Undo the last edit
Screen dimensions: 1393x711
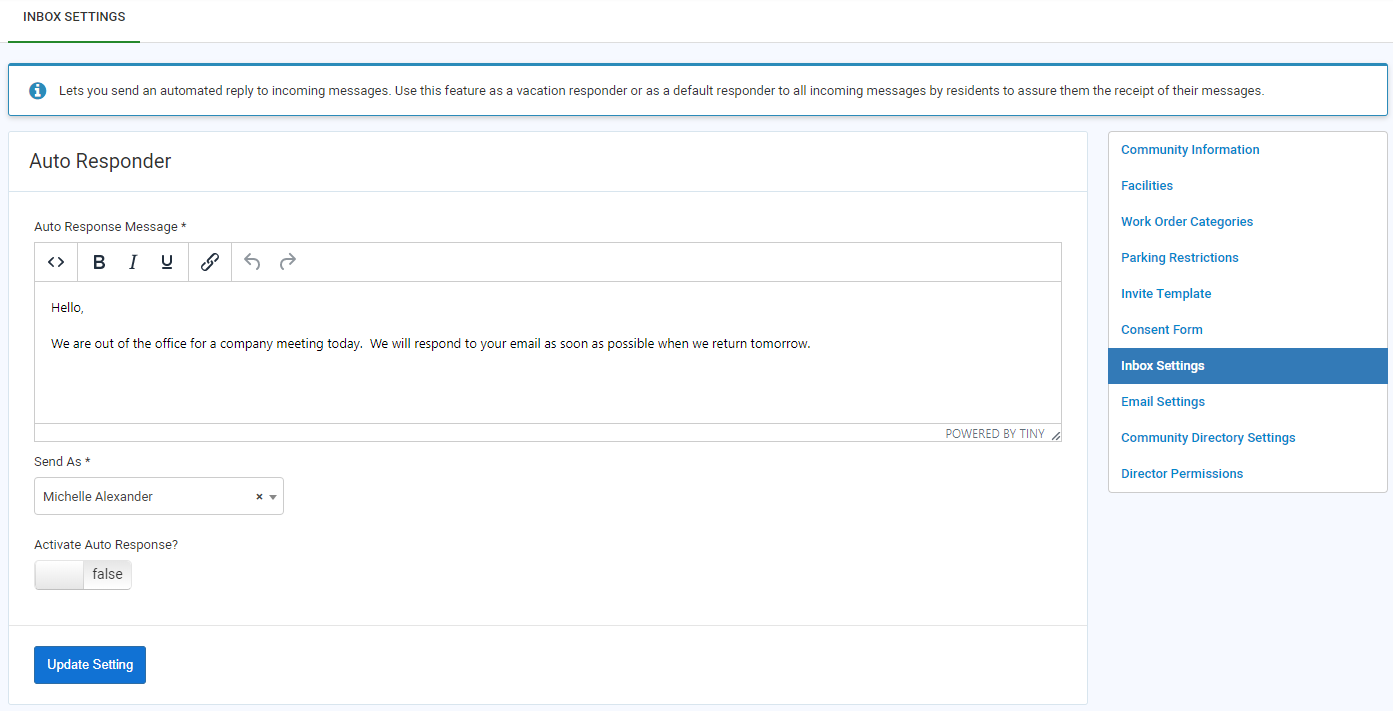click(x=251, y=261)
